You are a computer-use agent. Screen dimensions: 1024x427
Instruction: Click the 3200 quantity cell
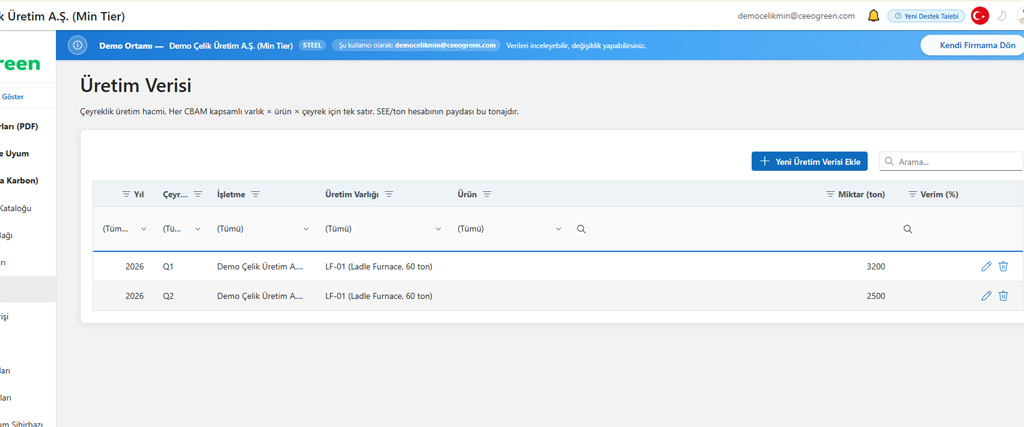click(x=876, y=266)
